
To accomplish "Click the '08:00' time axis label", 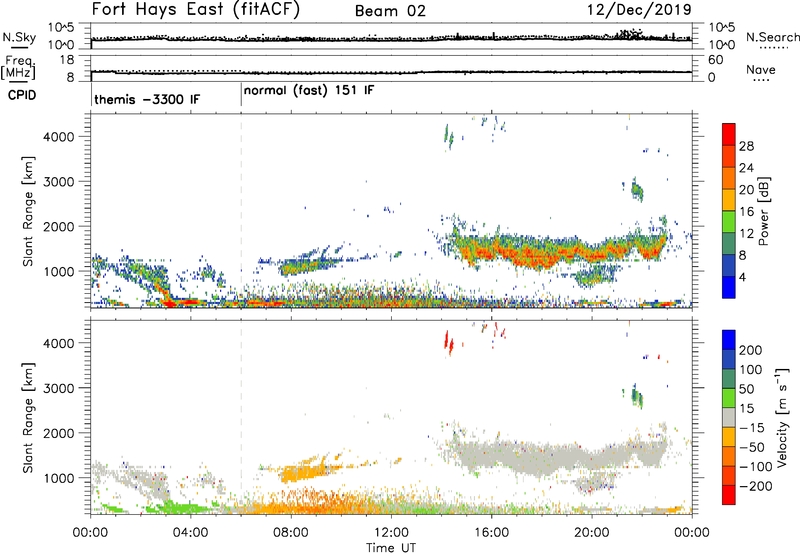I will pyautogui.click(x=291, y=533).
